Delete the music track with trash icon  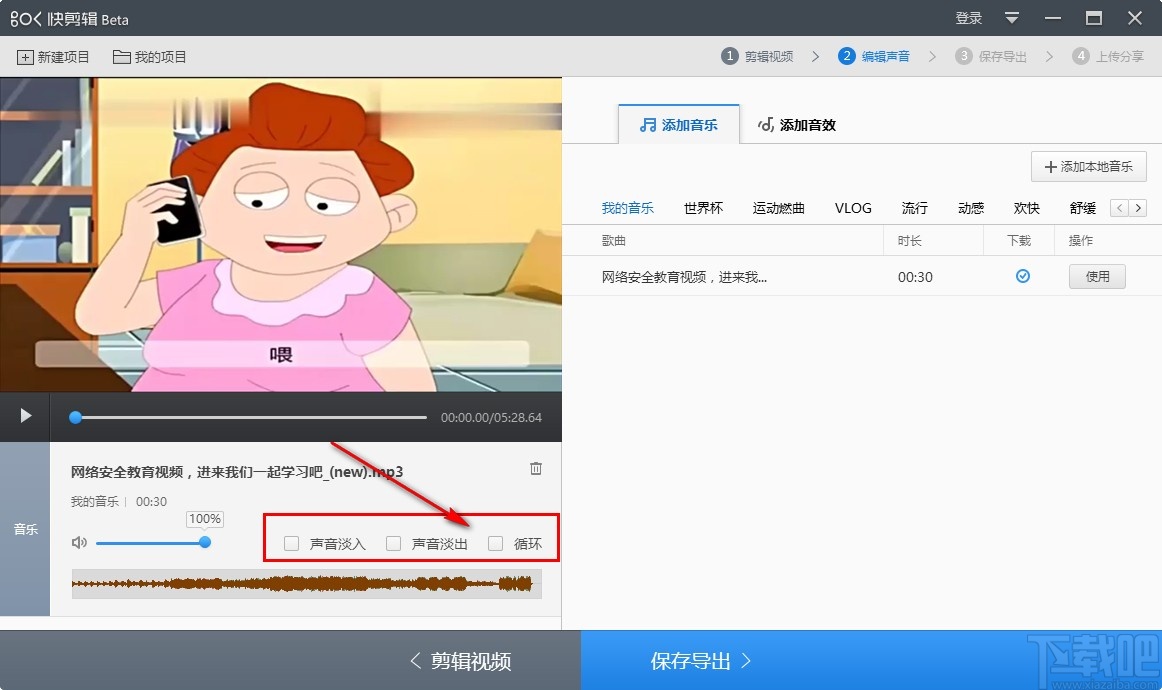pos(536,468)
